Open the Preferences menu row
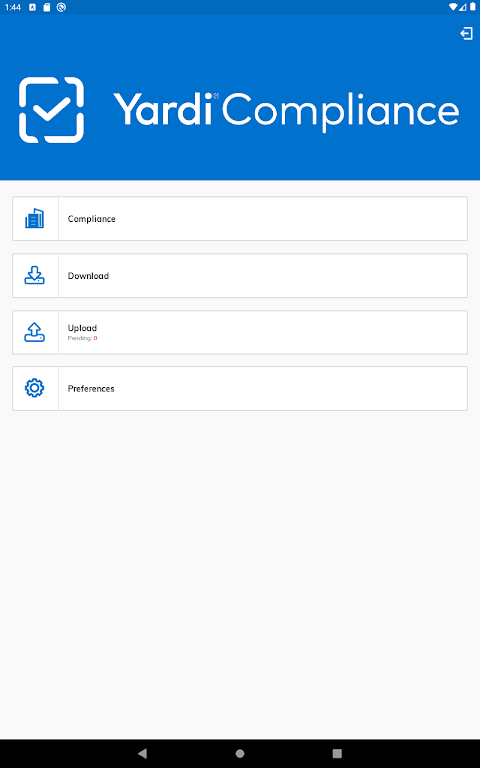The width and height of the screenshot is (480, 768). (x=240, y=388)
